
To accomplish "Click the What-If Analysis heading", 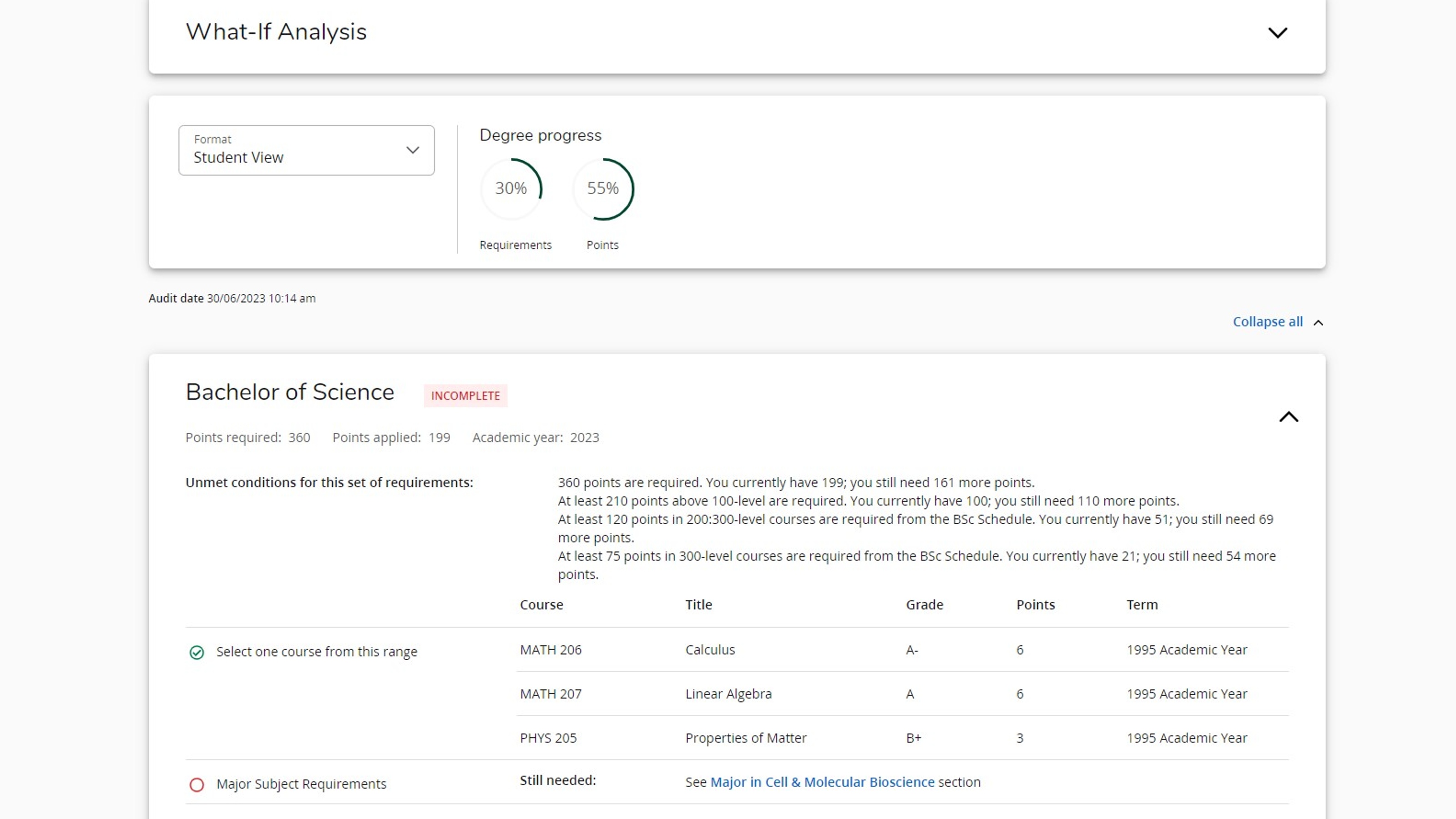I will tap(276, 32).
